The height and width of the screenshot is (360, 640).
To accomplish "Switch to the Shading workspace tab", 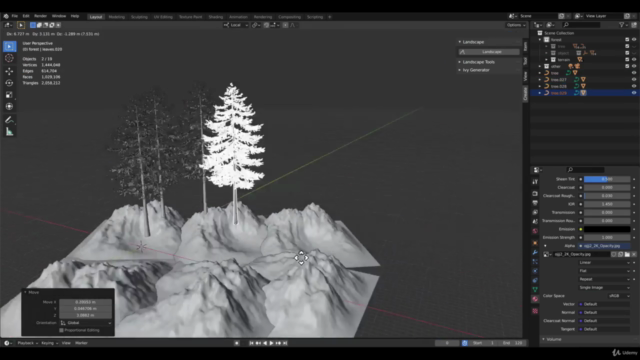I will tap(216, 17).
